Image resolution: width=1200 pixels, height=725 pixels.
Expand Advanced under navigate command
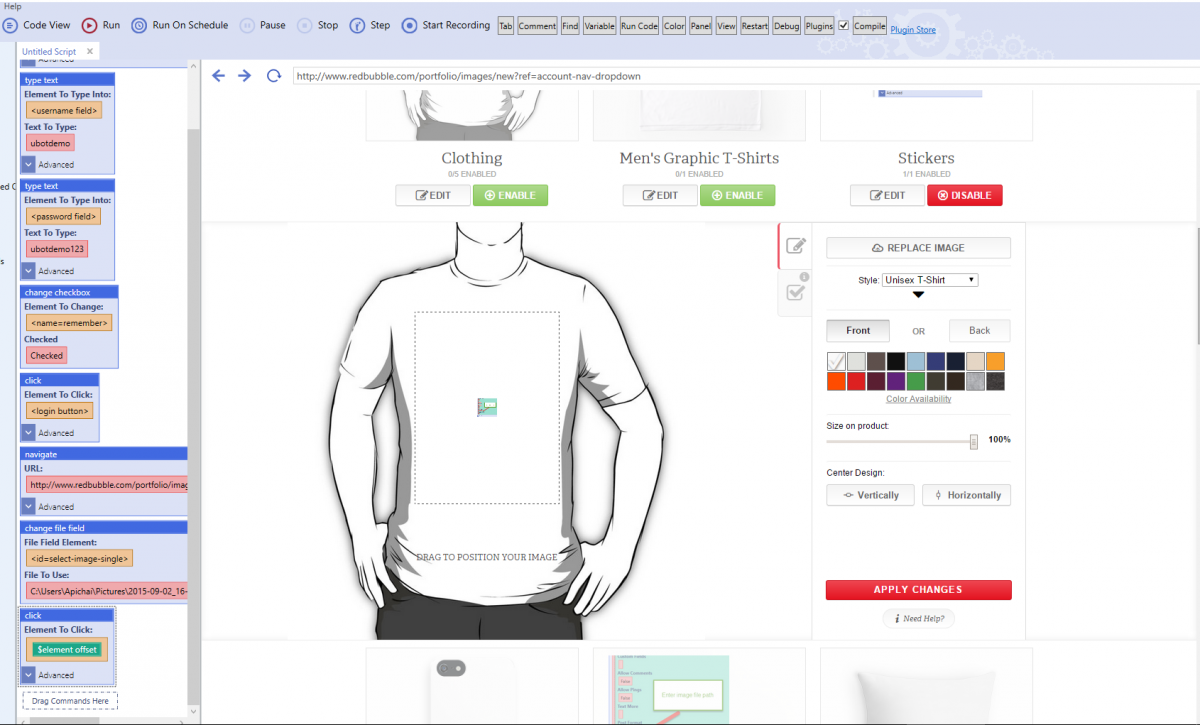tap(29, 506)
